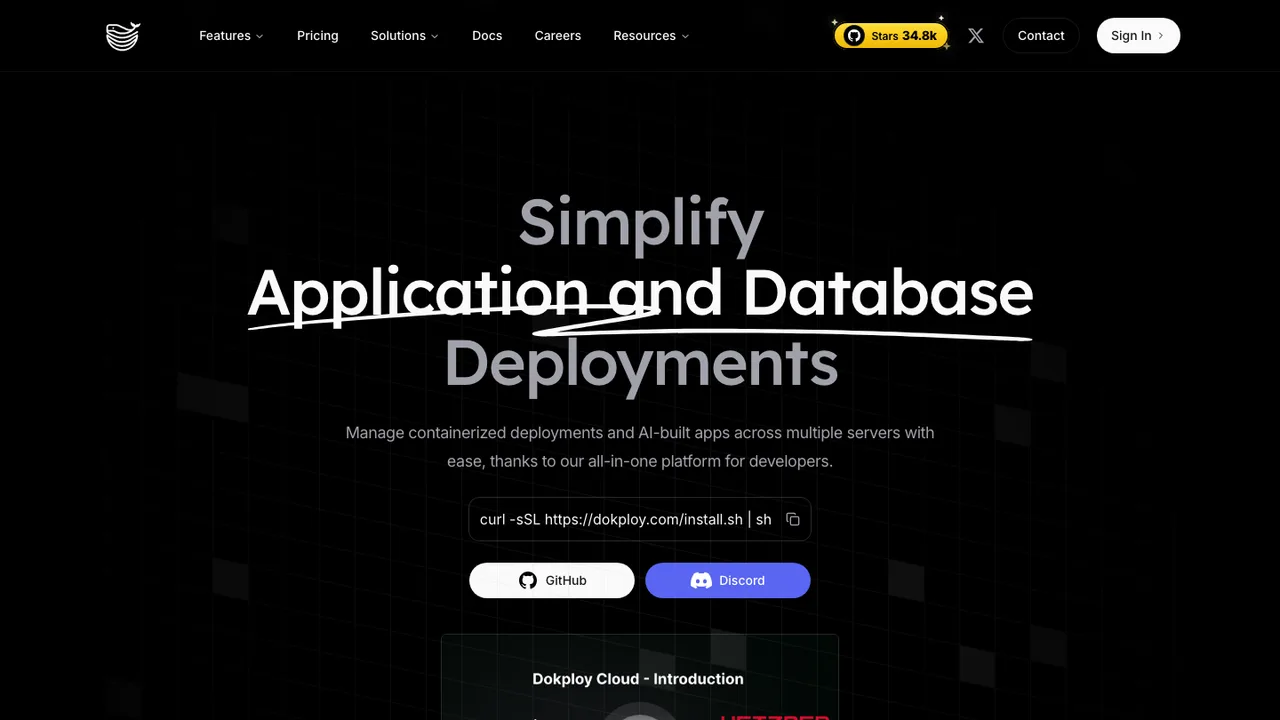Viewport: 1280px width, 720px height.
Task: Open the X (Twitter) icon link
Action: tap(976, 36)
